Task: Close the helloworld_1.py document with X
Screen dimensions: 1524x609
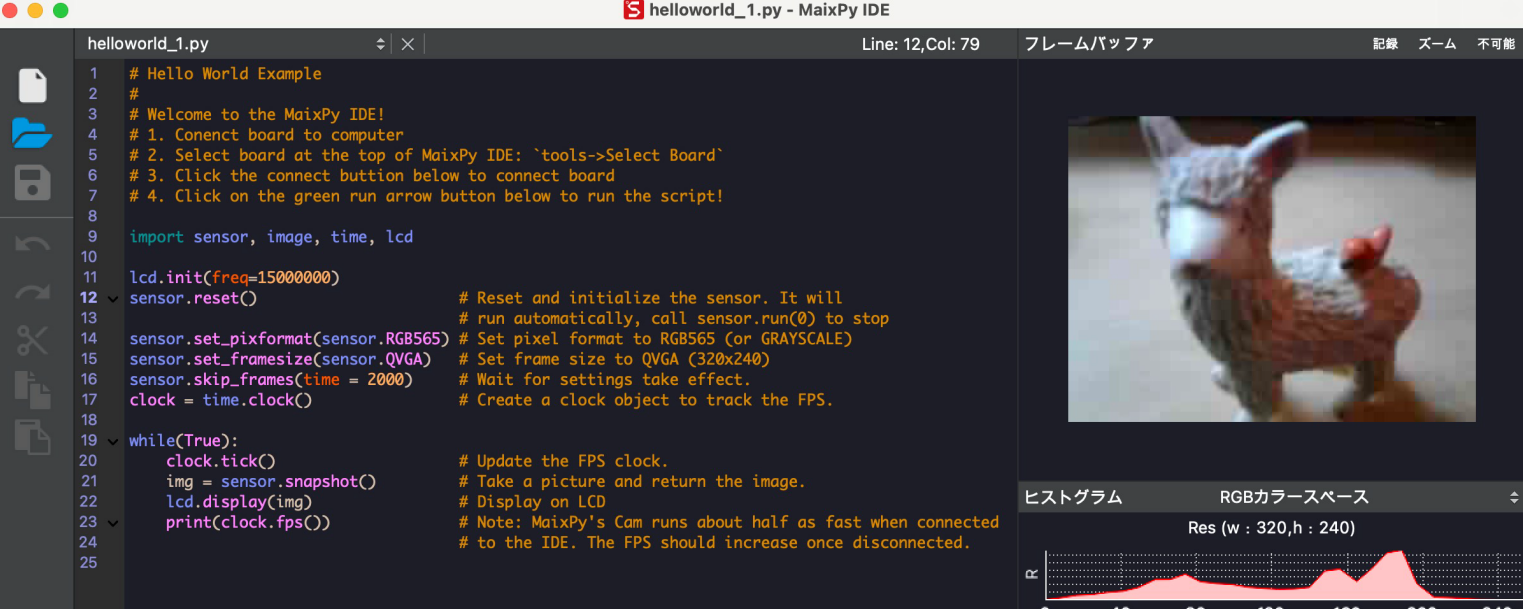Action: click(407, 44)
